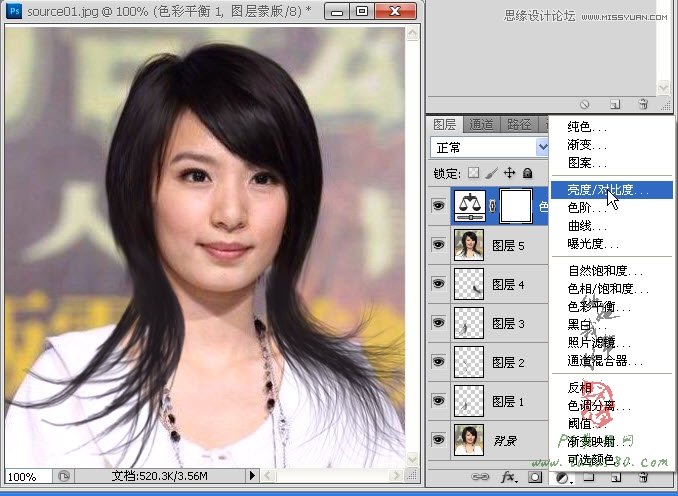Select layer named 图层 3
Viewport: 678px width, 496px height.
[508, 323]
